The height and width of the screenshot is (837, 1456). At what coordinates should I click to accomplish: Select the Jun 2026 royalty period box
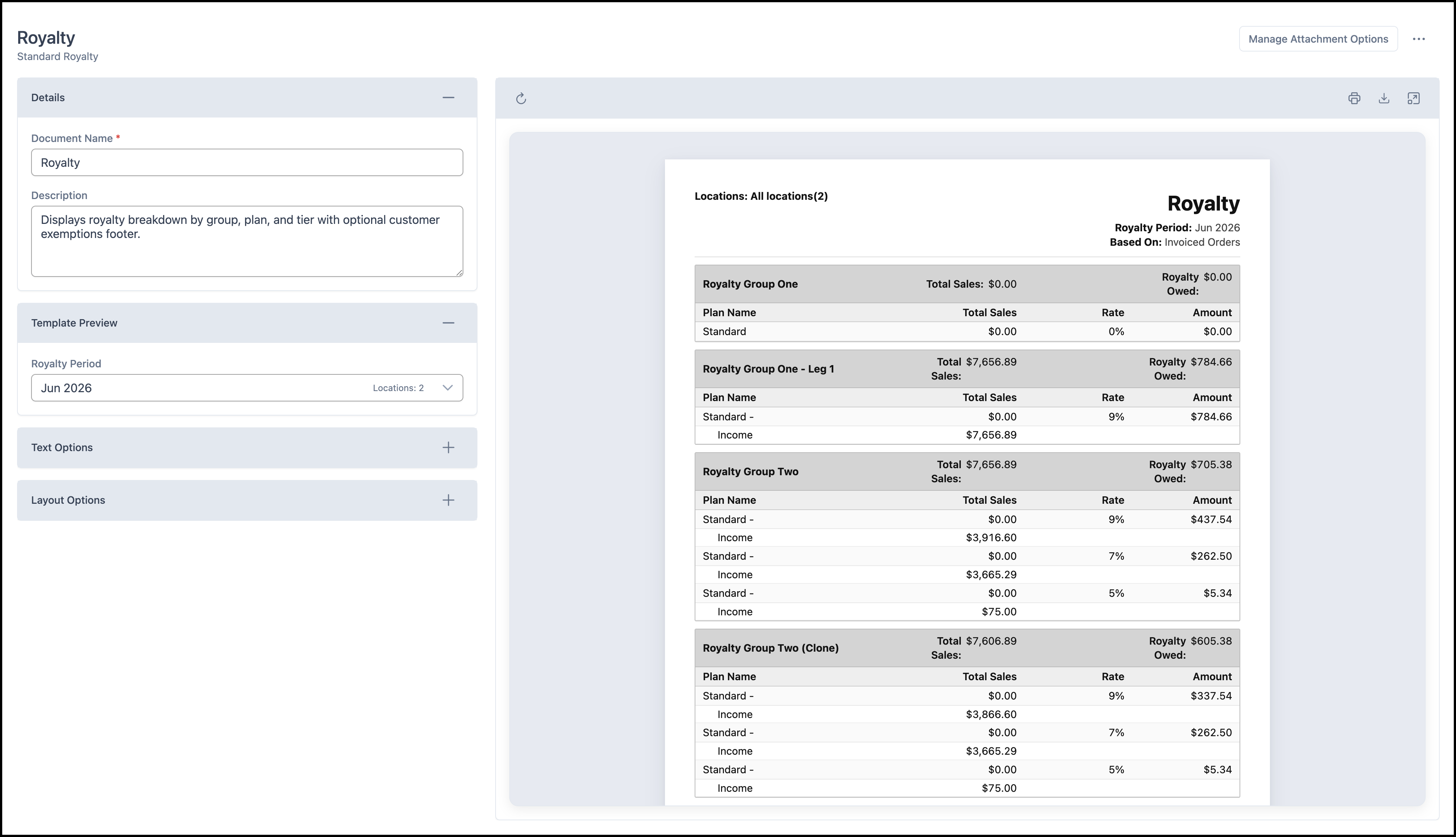(x=247, y=387)
